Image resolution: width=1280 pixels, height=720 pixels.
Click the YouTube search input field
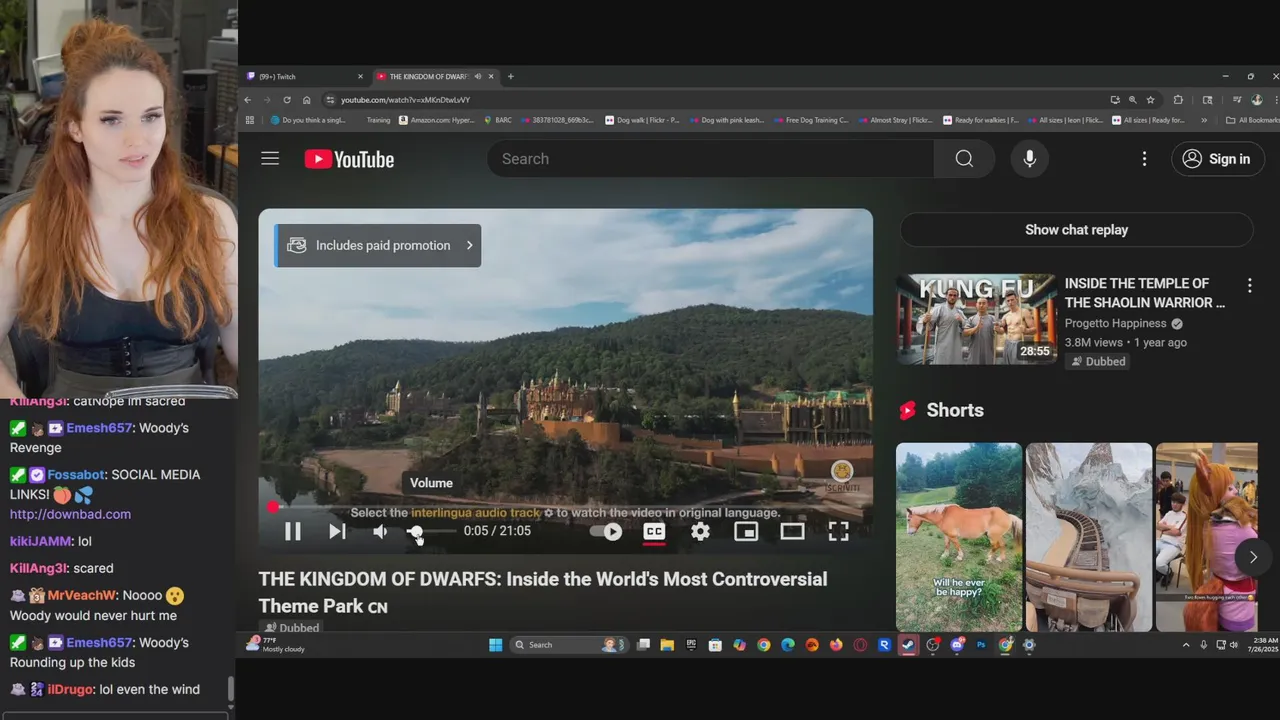tap(710, 159)
